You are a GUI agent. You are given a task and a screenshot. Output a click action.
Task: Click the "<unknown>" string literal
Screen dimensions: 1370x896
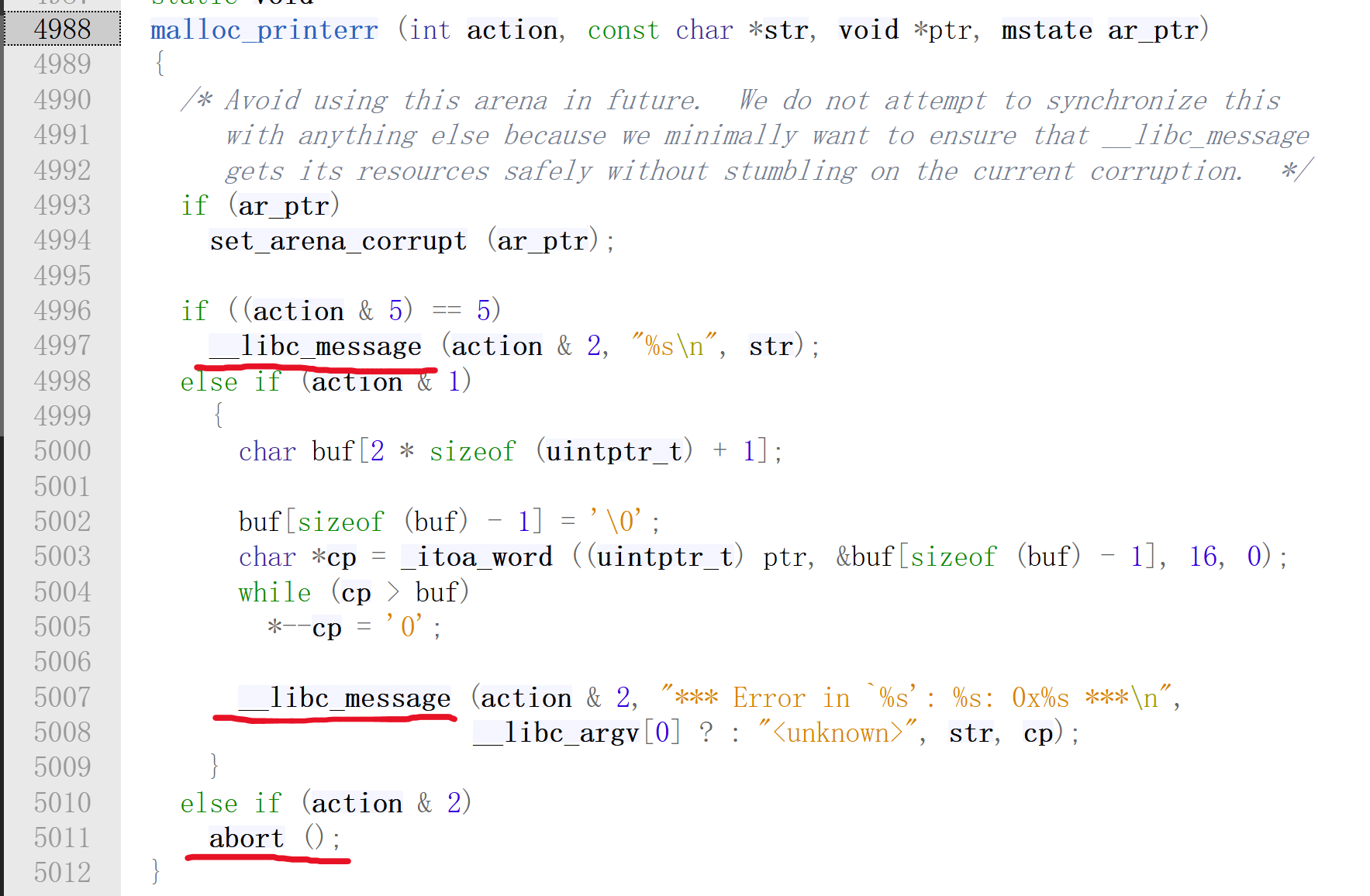pos(837,733)
